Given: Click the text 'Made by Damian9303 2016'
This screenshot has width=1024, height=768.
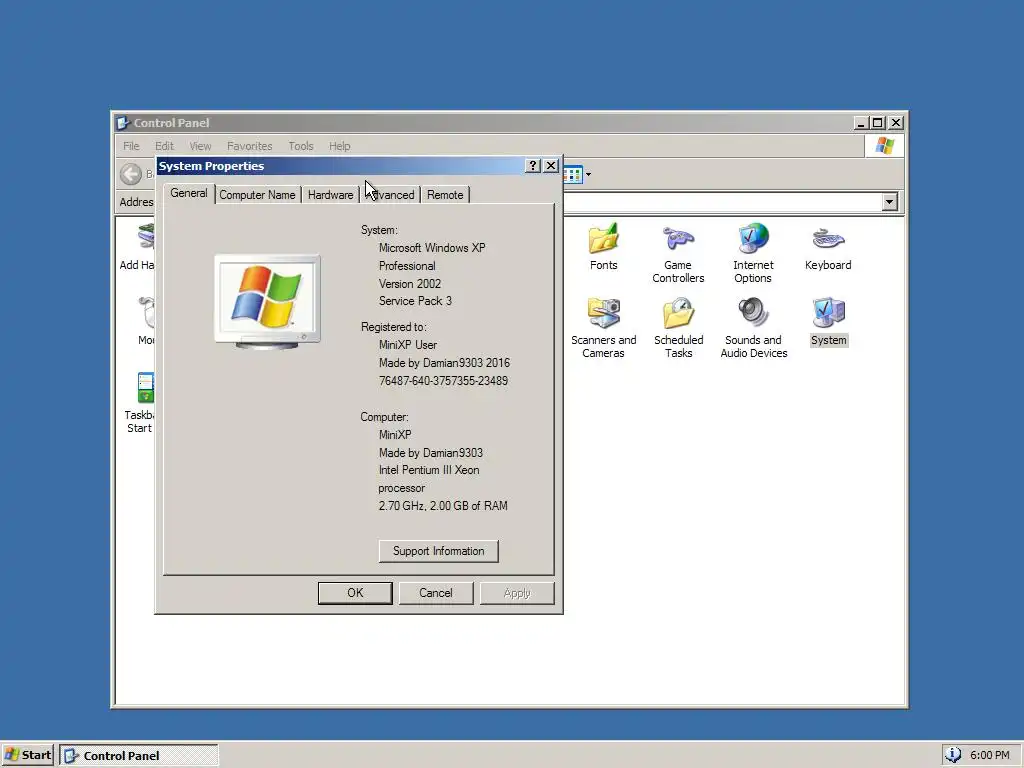Looking at the screenshot, I should pyautogui.click(x=445, y=363).
